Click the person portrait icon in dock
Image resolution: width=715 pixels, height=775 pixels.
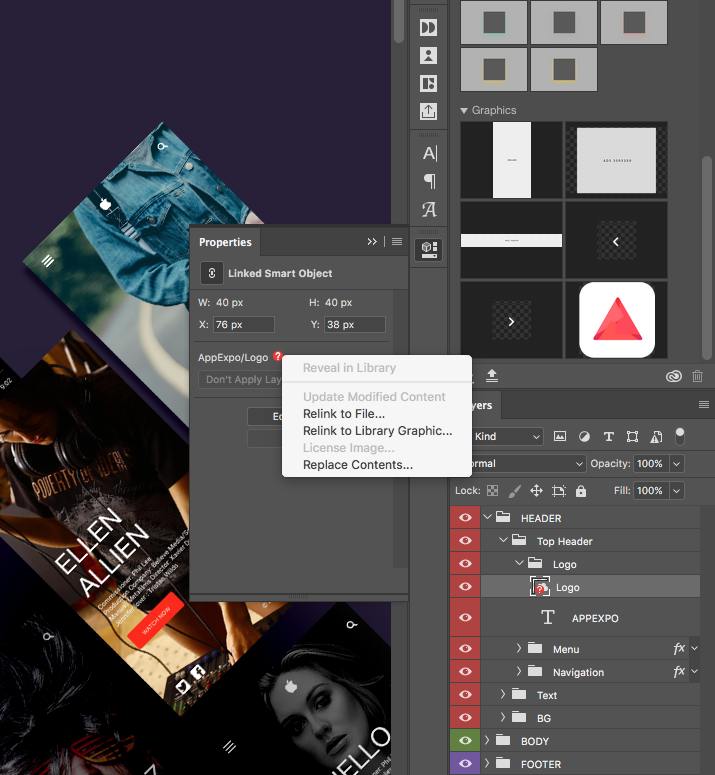click(x=428, y=55)
